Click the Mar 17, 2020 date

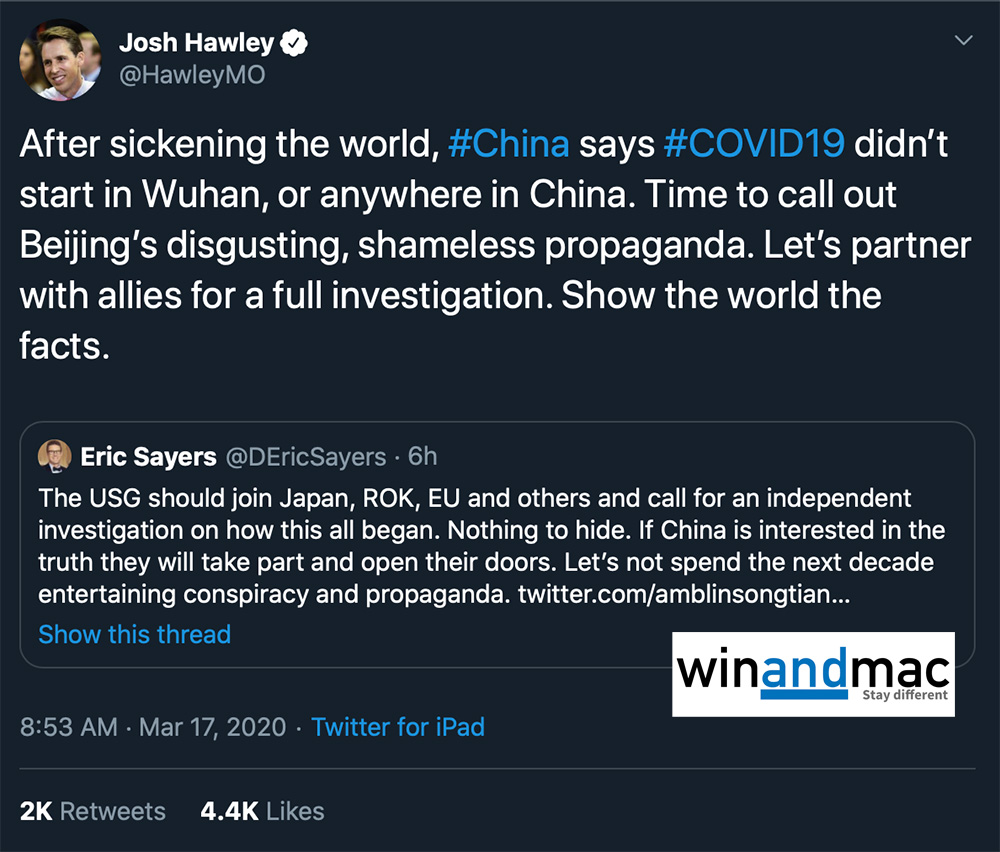212,726
